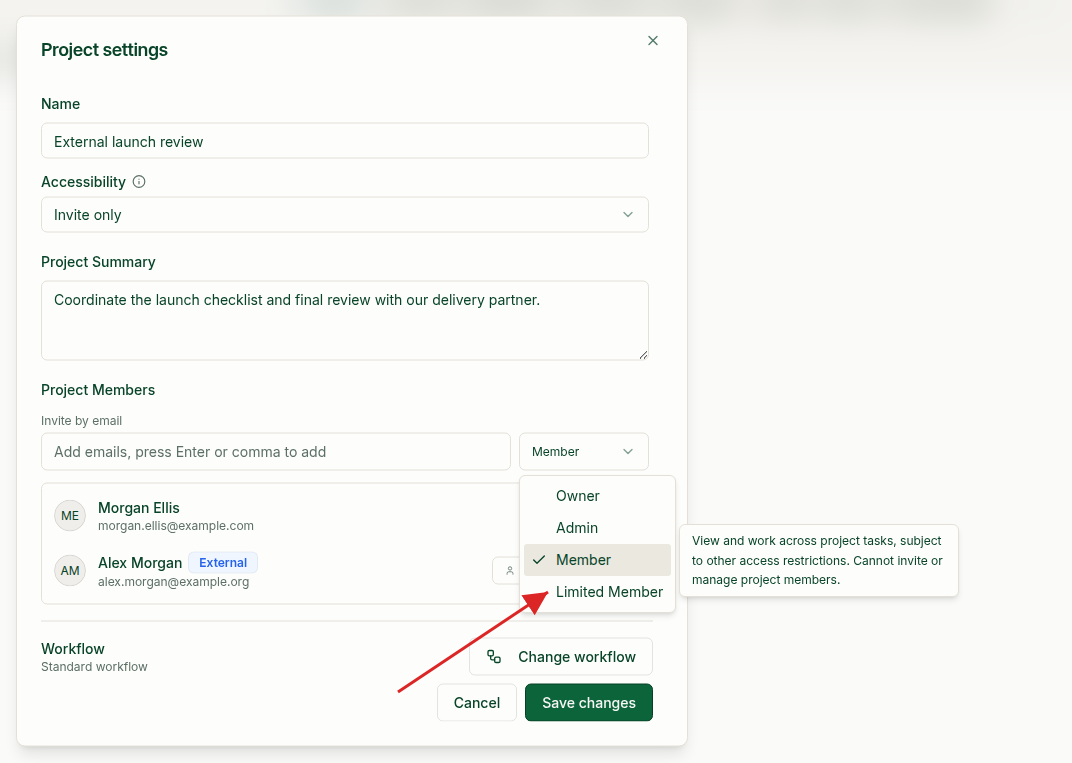
Task: Choose Admin from the role menu
Action: pyautogui.click(x=598, y=528)
